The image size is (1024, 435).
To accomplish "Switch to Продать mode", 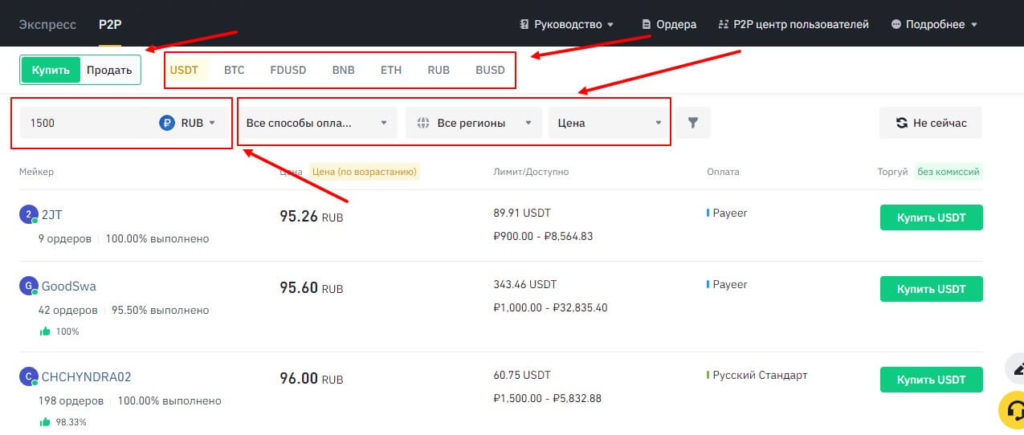I will 109,70.
